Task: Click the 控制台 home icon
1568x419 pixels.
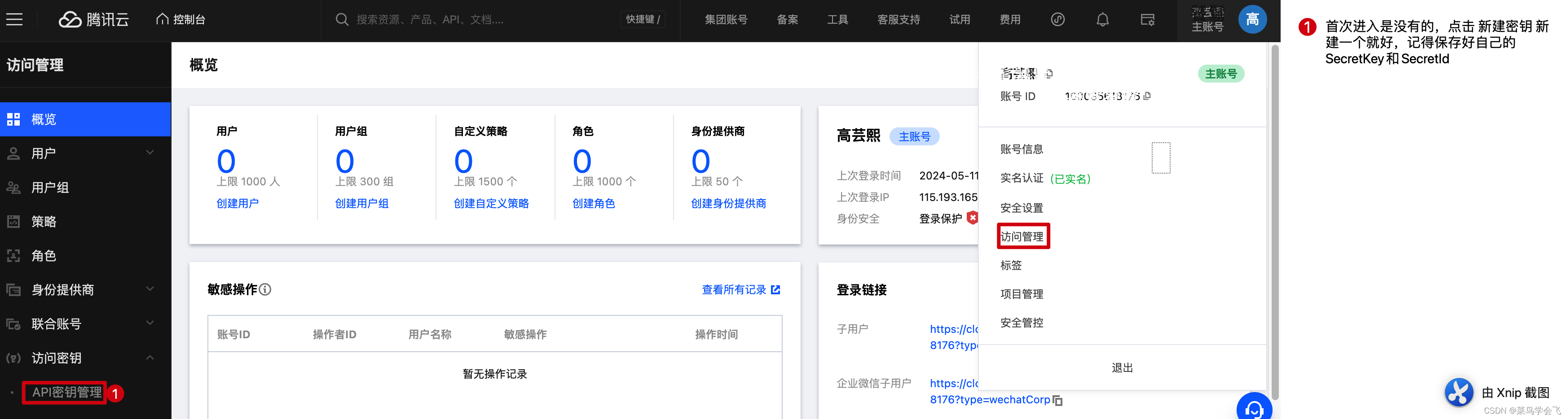Action: click(162, 19)
